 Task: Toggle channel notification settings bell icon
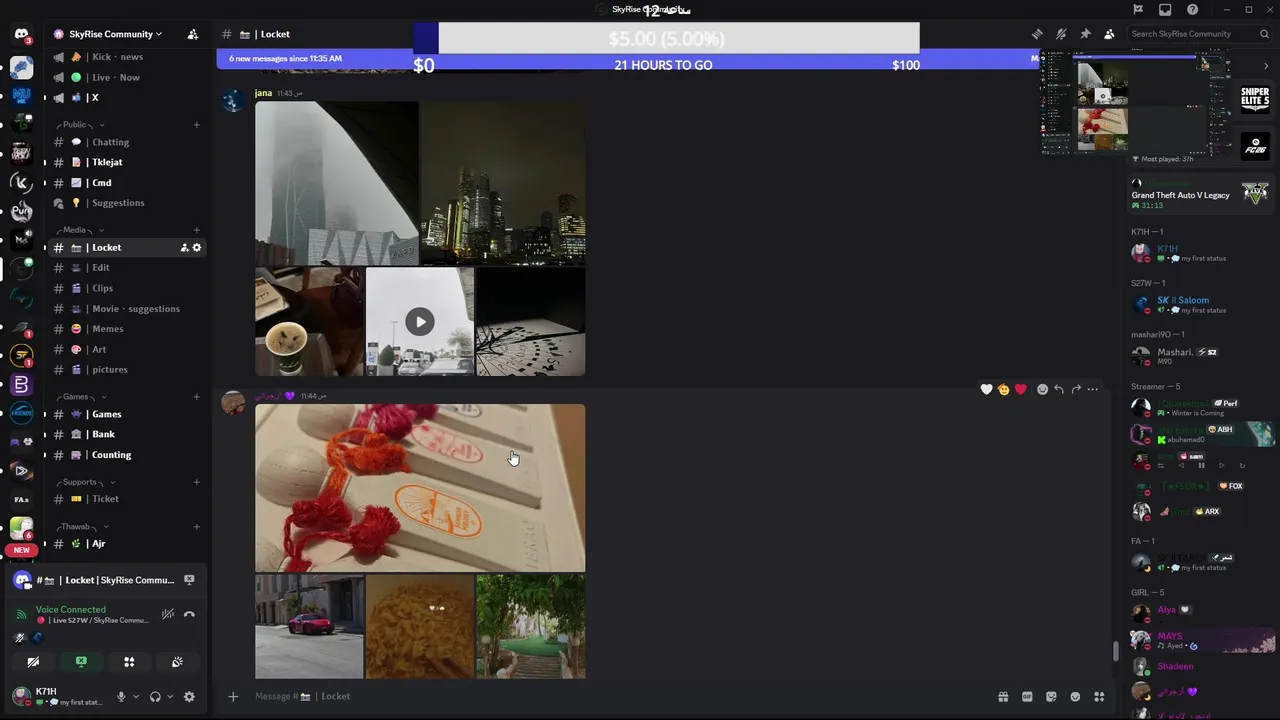pos(1061,34)
